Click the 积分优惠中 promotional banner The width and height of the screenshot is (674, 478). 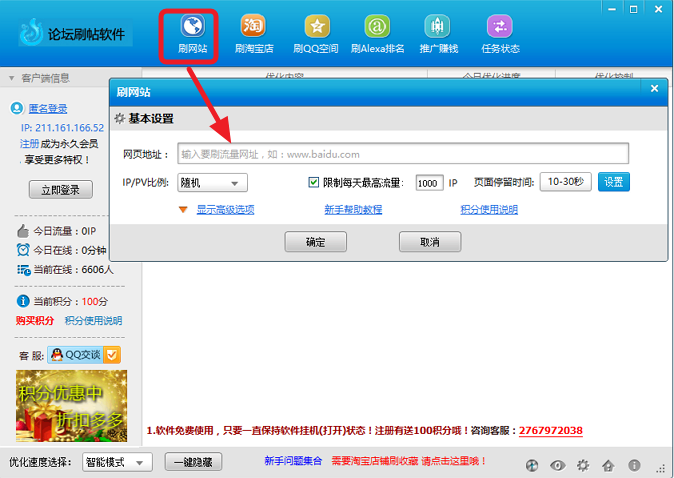tap(71, 406)
